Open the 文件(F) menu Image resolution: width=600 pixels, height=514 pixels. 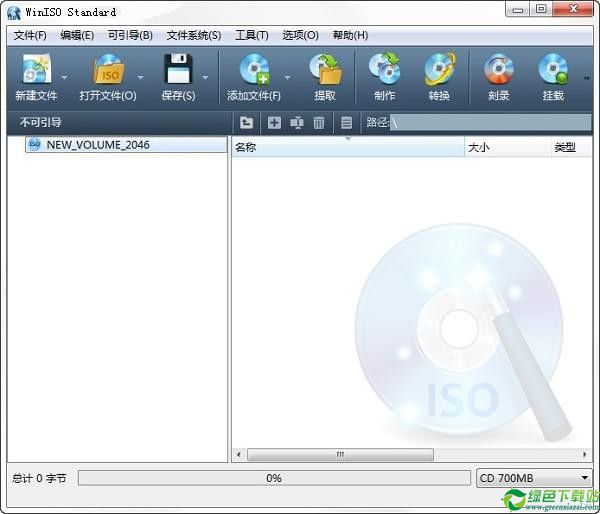(30, 35)
